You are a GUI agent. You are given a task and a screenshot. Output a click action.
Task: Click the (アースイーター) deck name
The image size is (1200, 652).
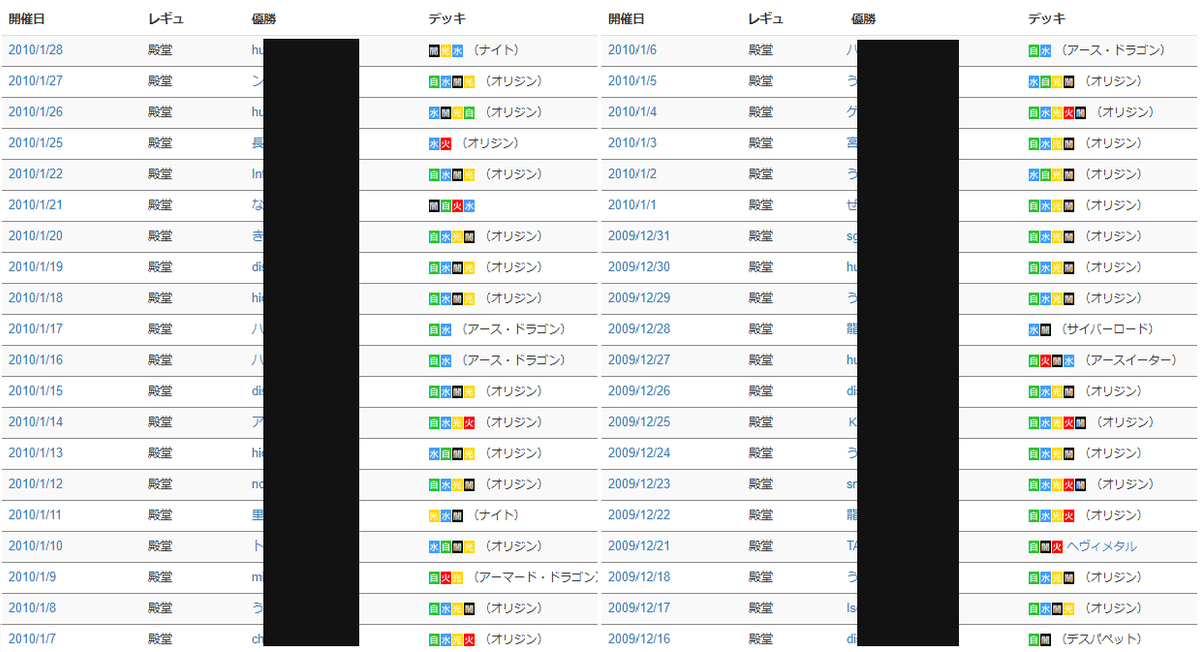[x=1131, y=360]
